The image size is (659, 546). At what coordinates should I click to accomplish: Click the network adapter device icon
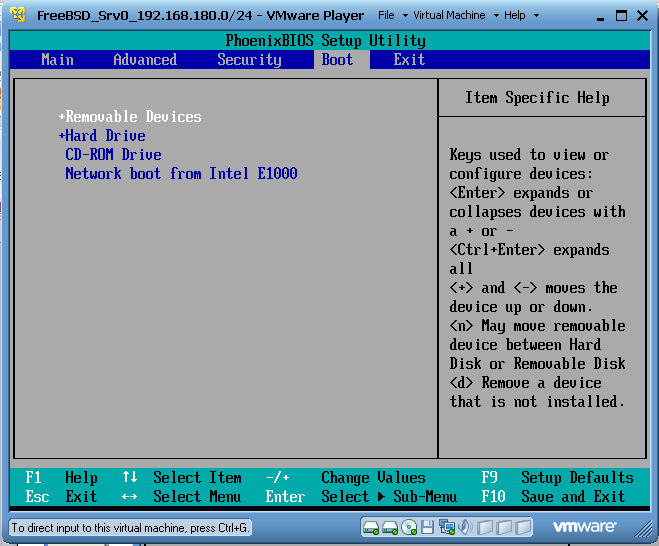point(446,527)
